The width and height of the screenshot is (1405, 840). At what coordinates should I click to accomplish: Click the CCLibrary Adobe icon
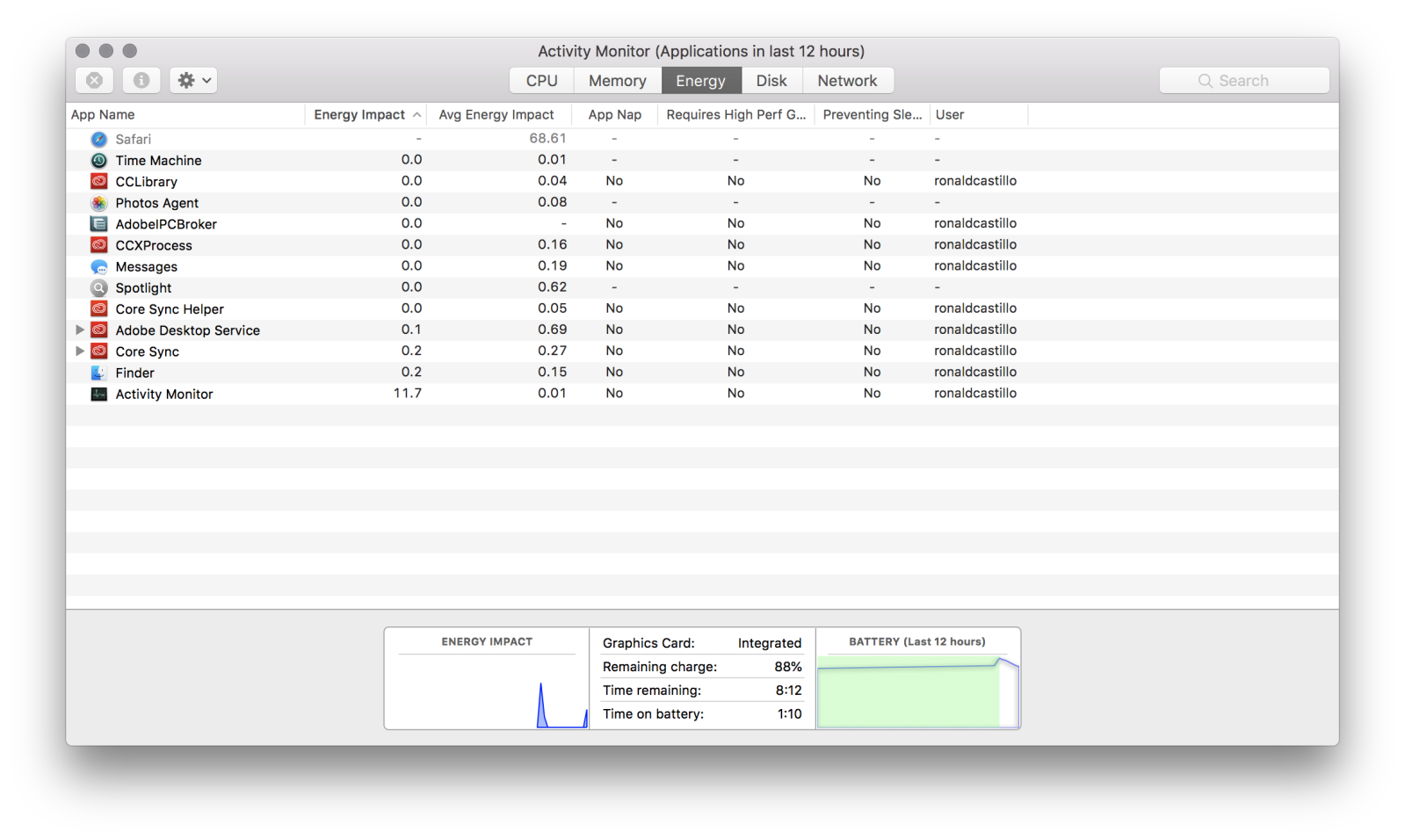tap(99, 181)
